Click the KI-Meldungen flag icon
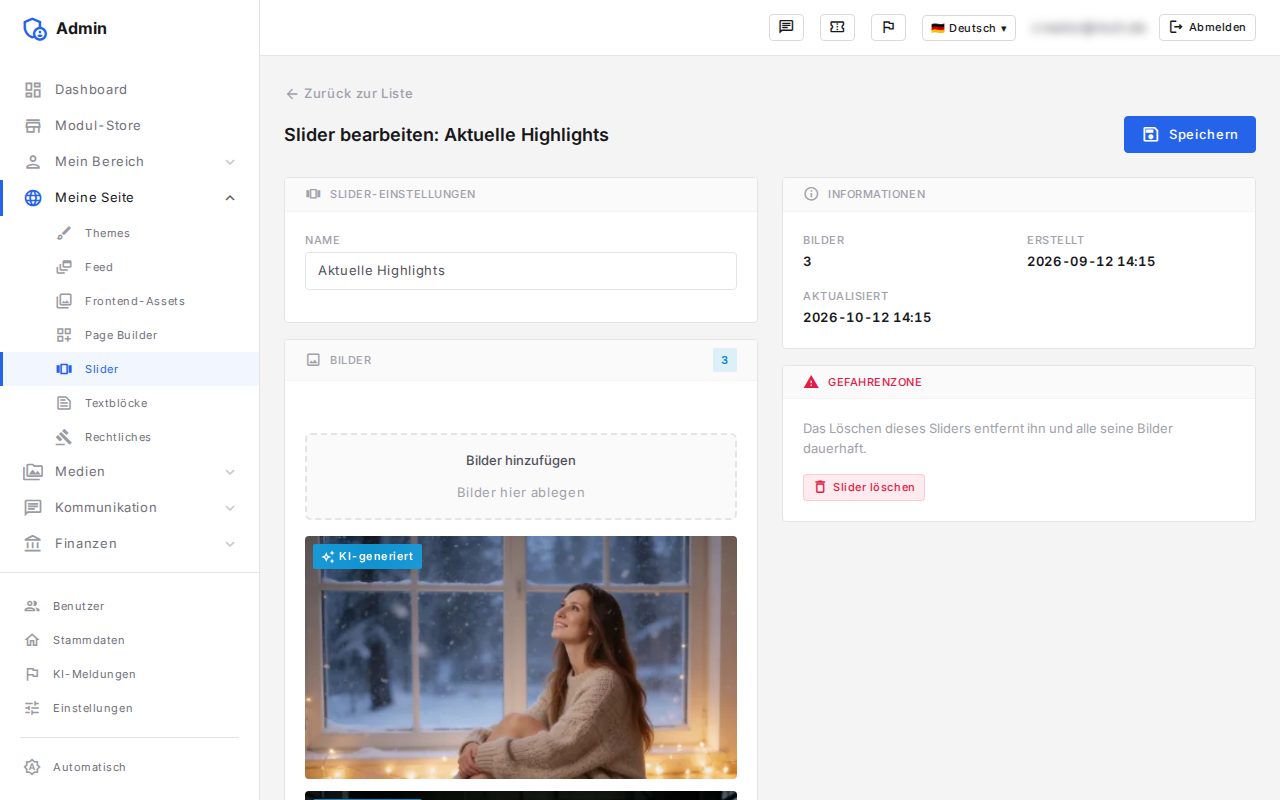Screen dimensions: 1280x800 [32, 674]
